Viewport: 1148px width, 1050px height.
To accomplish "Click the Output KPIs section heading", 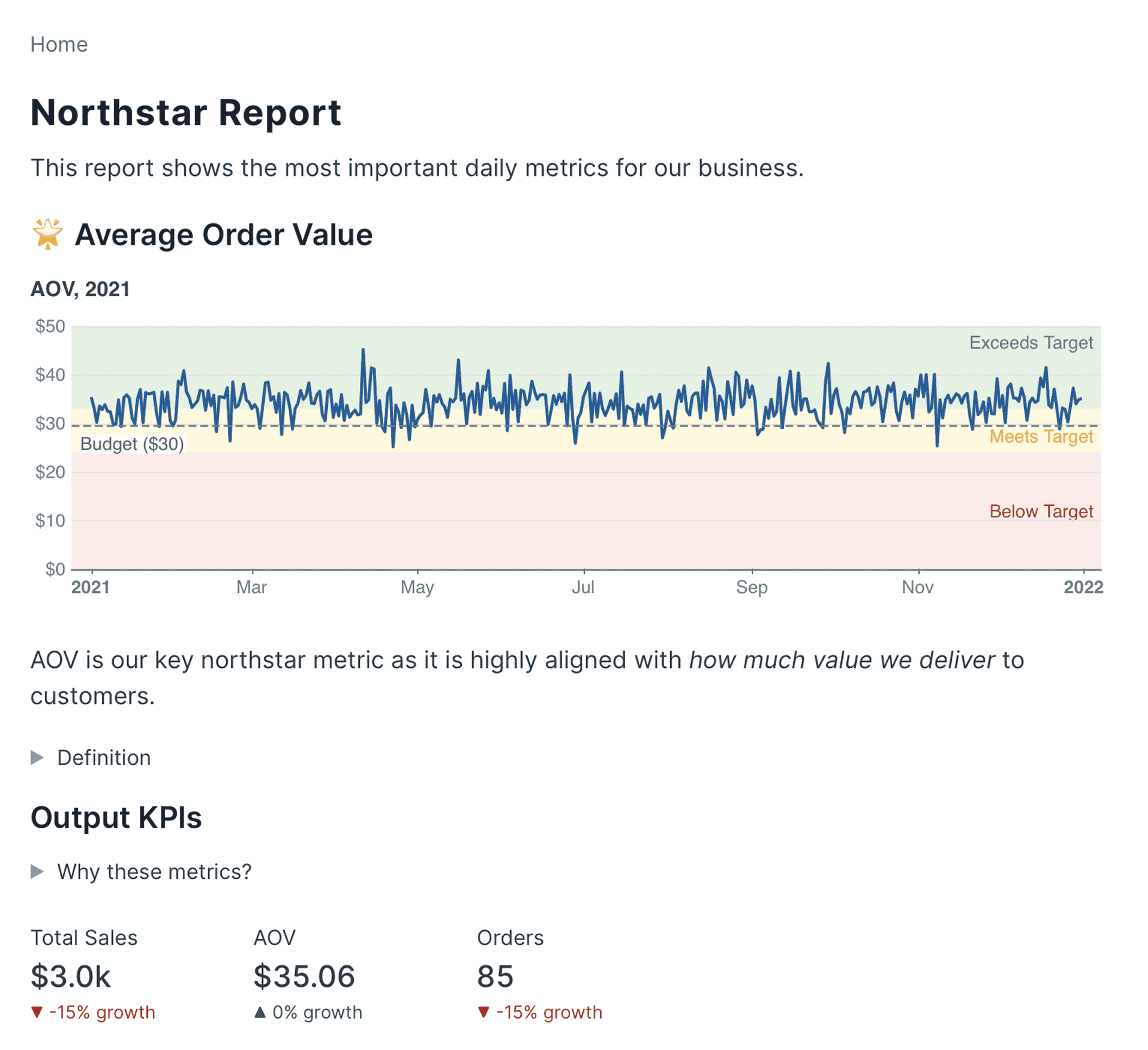I will click(x=116, y=818).
